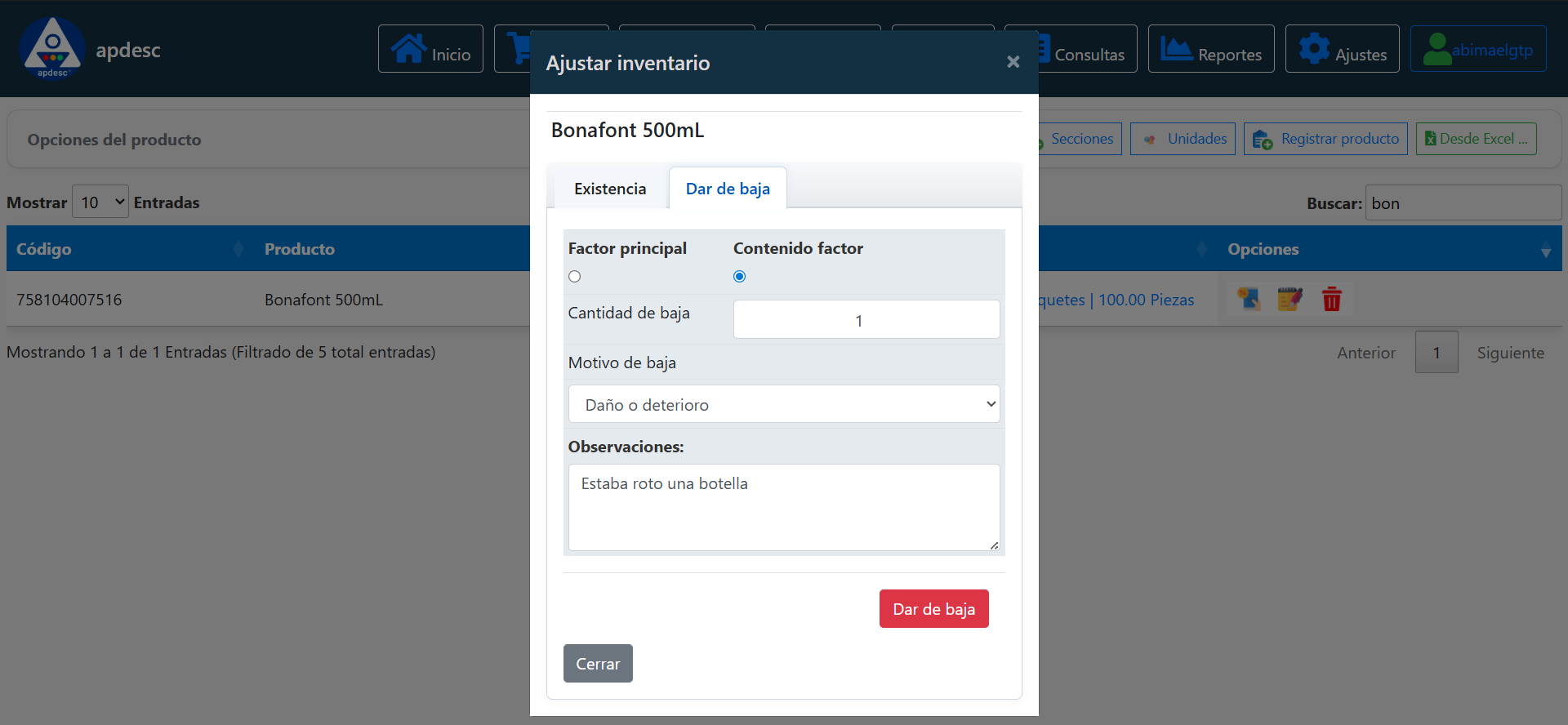Select the Dar de baja tab
Image resolution: width=1568 pixels, height=725 pixels.
tap(727, 189)
